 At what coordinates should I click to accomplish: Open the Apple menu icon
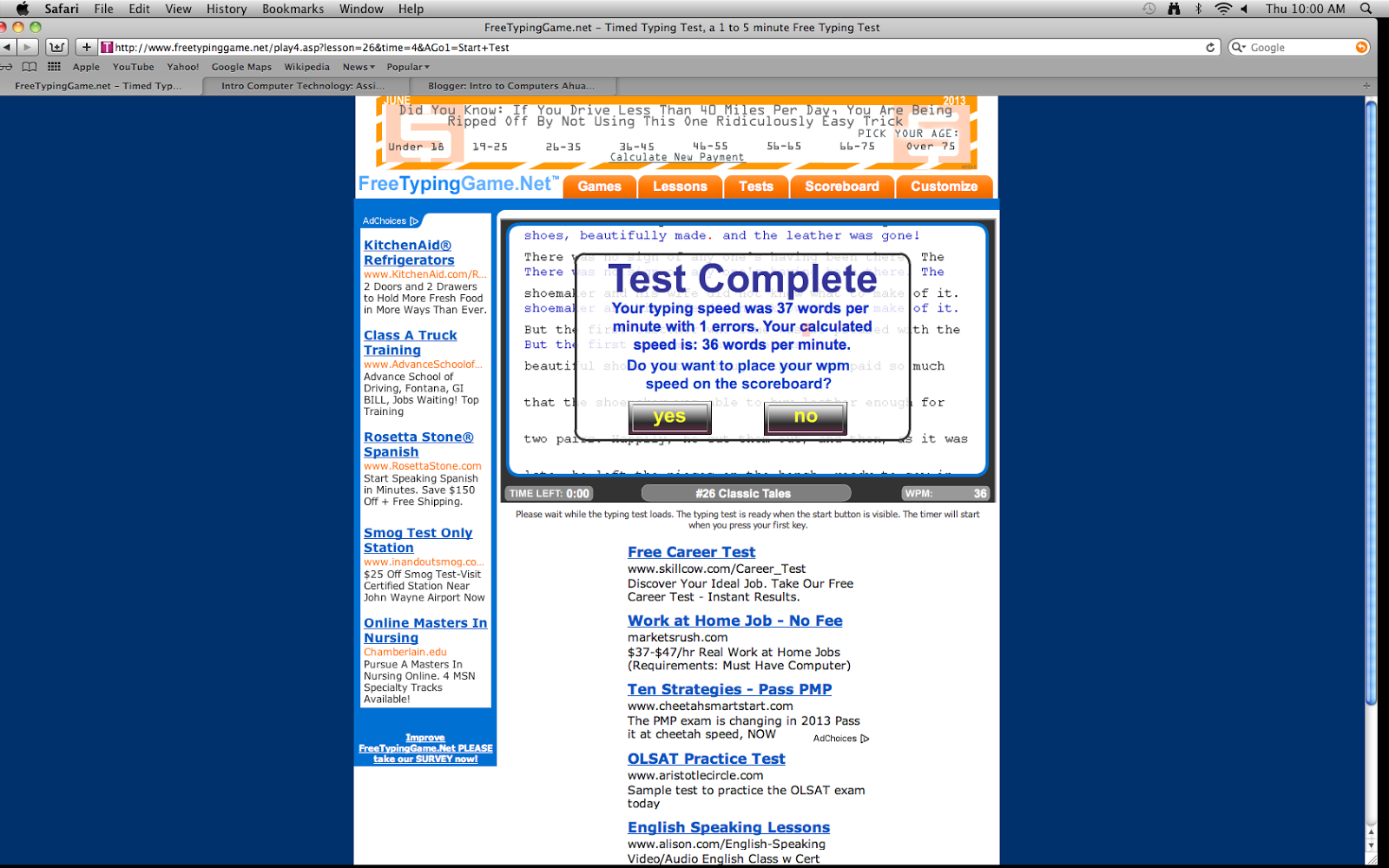23,9
